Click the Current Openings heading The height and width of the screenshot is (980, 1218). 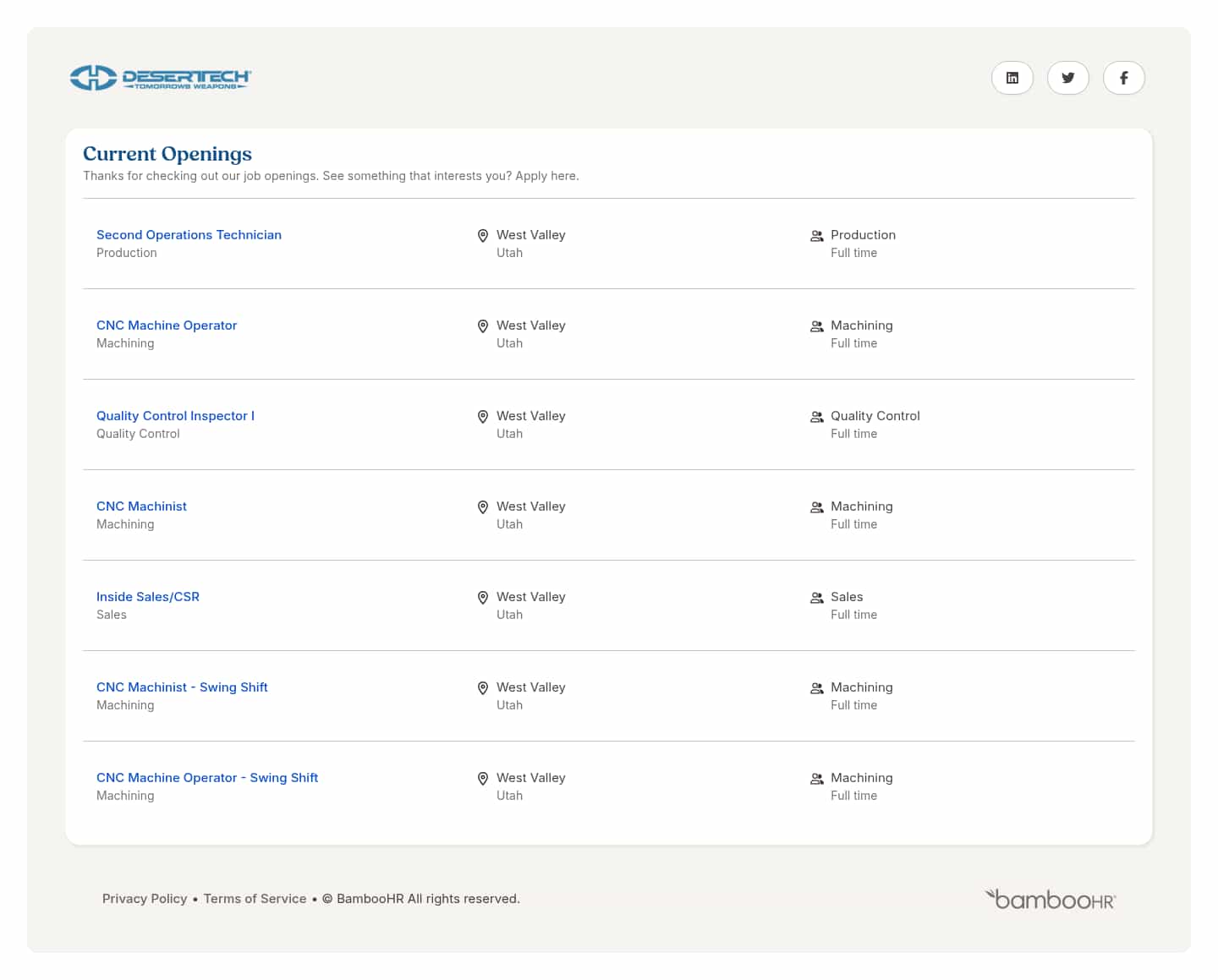(x=167, y=154)
